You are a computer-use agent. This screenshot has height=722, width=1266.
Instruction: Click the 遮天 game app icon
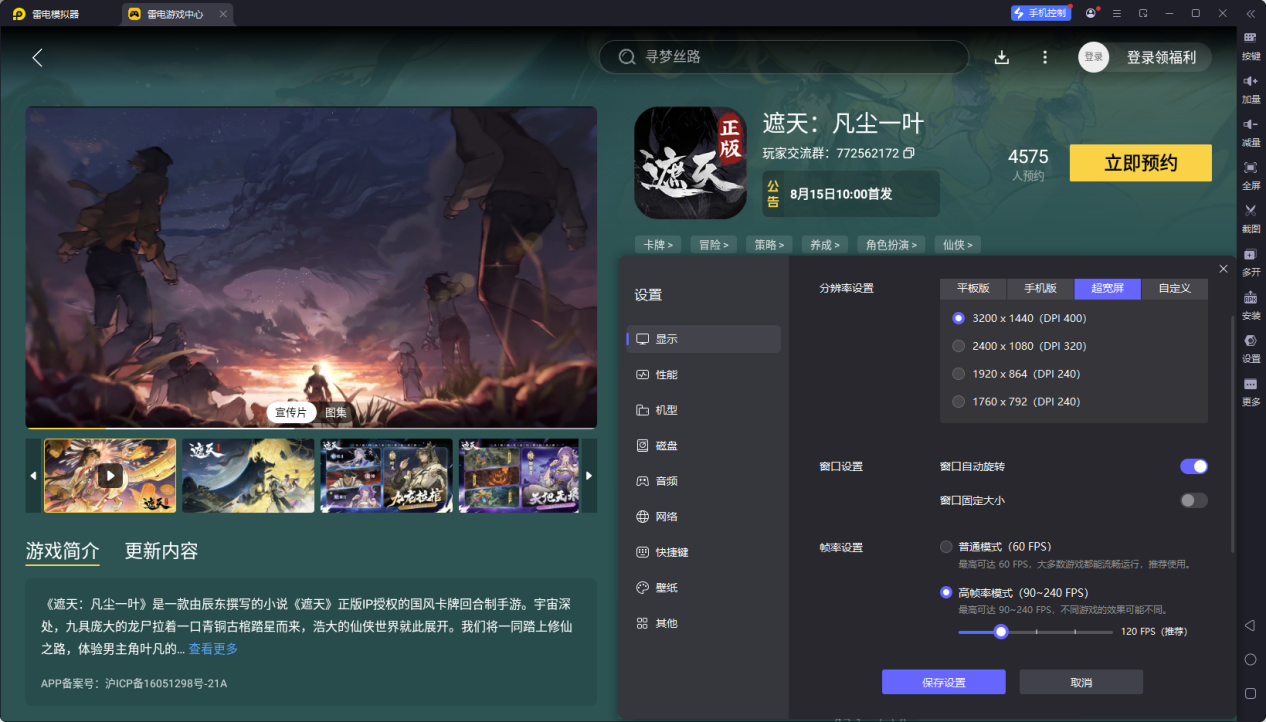[690, 163]
